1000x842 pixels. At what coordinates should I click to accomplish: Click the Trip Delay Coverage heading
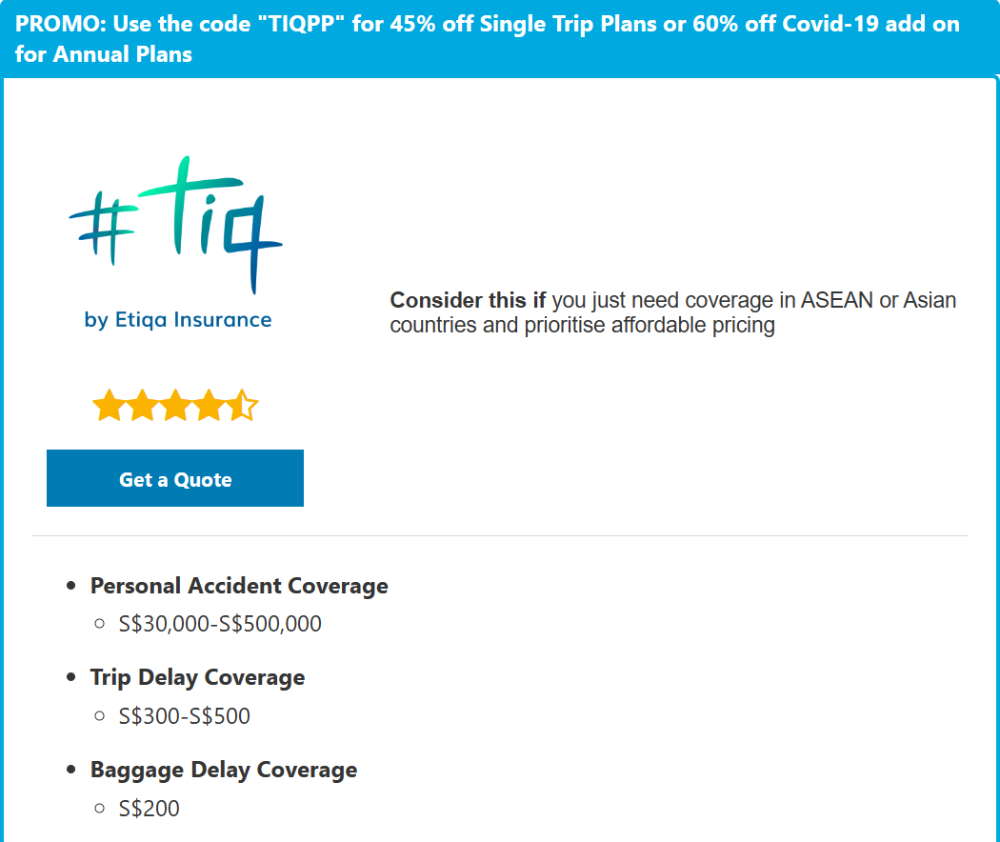point(197,678)
